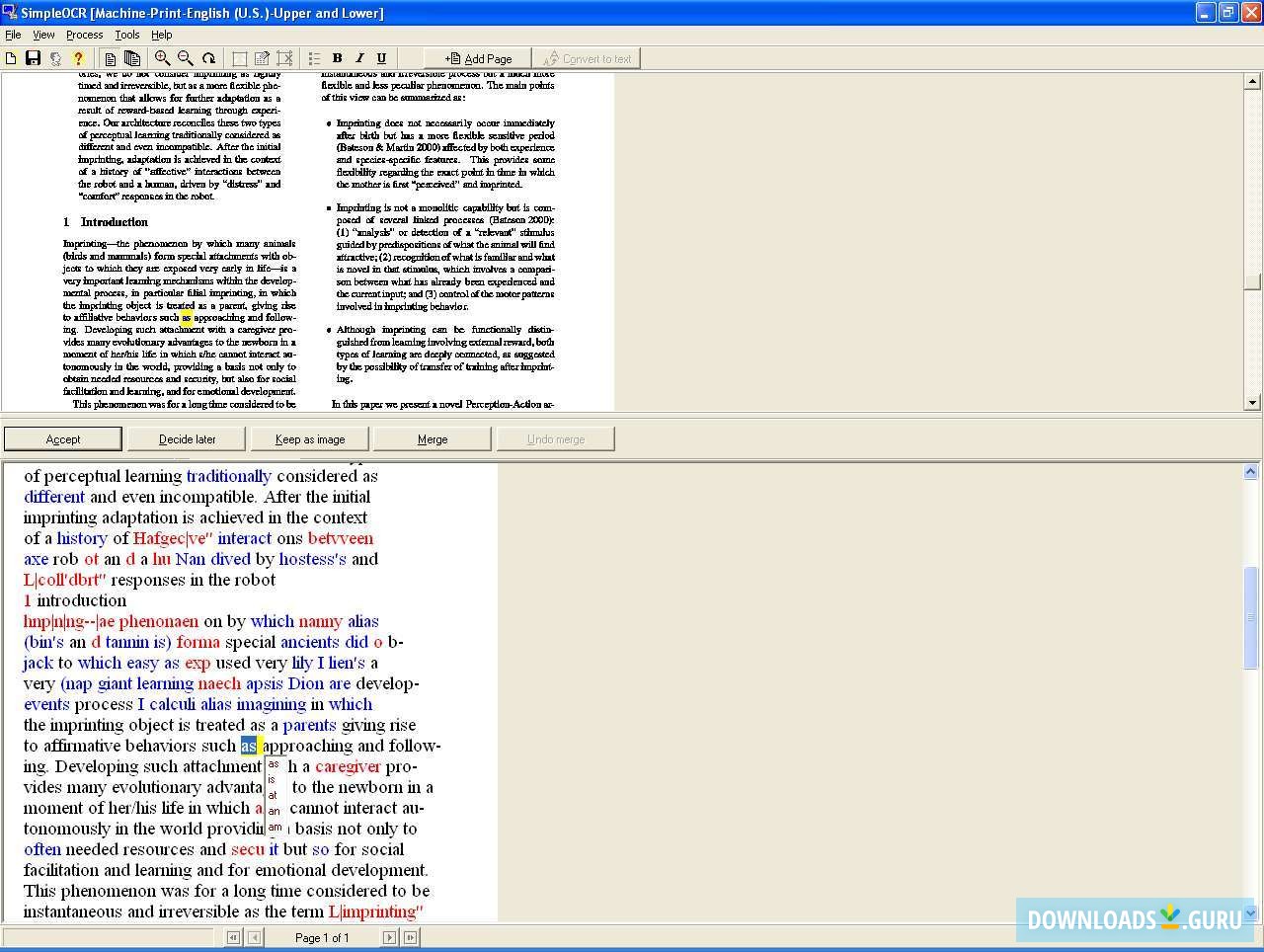Select "at" from the suggestions dropdown
The width and height of the screenshot is (1264, 952).
273,796
